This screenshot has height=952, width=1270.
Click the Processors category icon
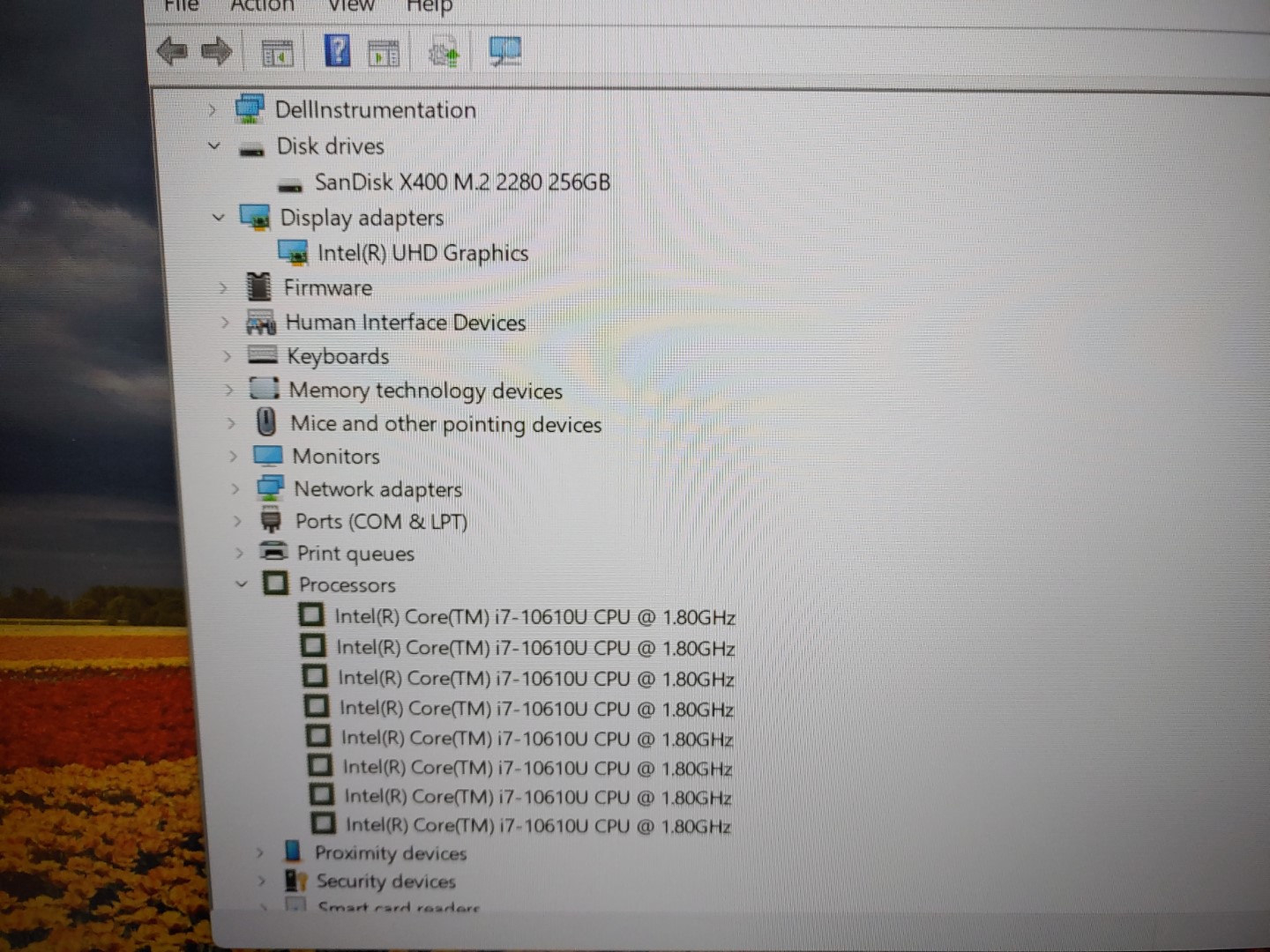click(x=276, y=583)
